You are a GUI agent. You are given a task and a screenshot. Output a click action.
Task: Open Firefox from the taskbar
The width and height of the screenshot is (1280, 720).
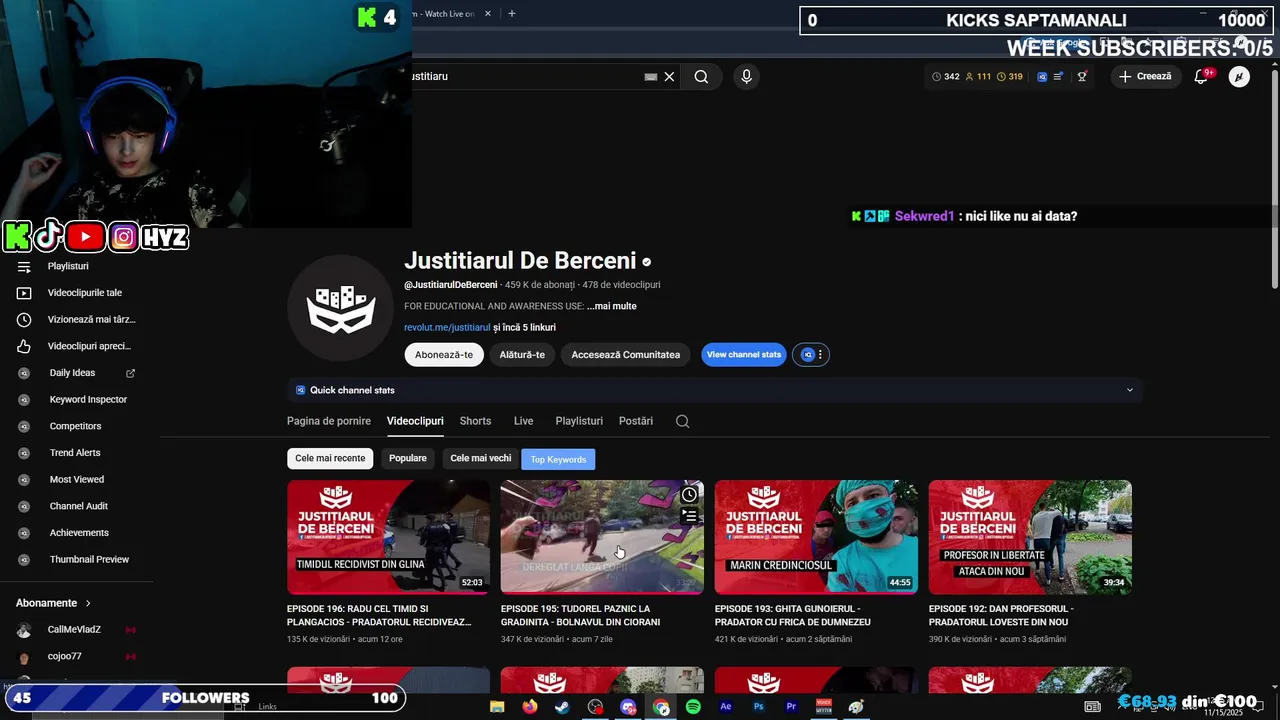(x=530, y=707)
